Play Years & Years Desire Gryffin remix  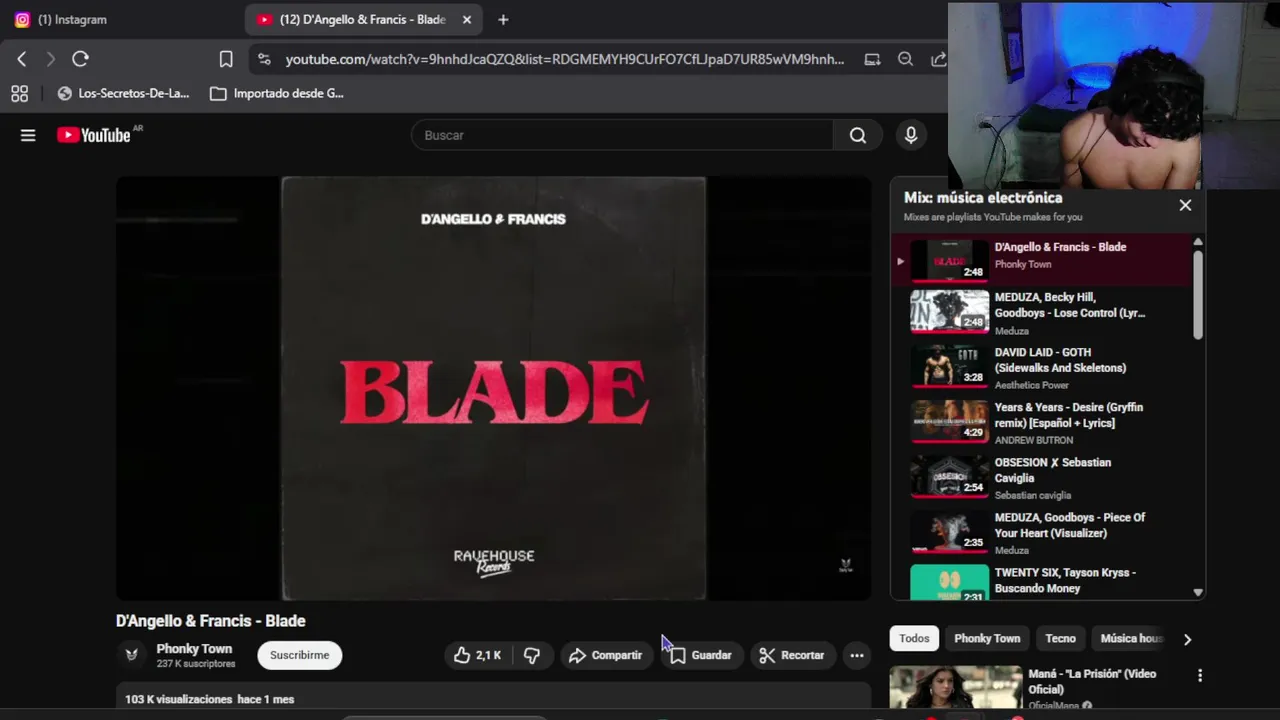point(1040,422)
